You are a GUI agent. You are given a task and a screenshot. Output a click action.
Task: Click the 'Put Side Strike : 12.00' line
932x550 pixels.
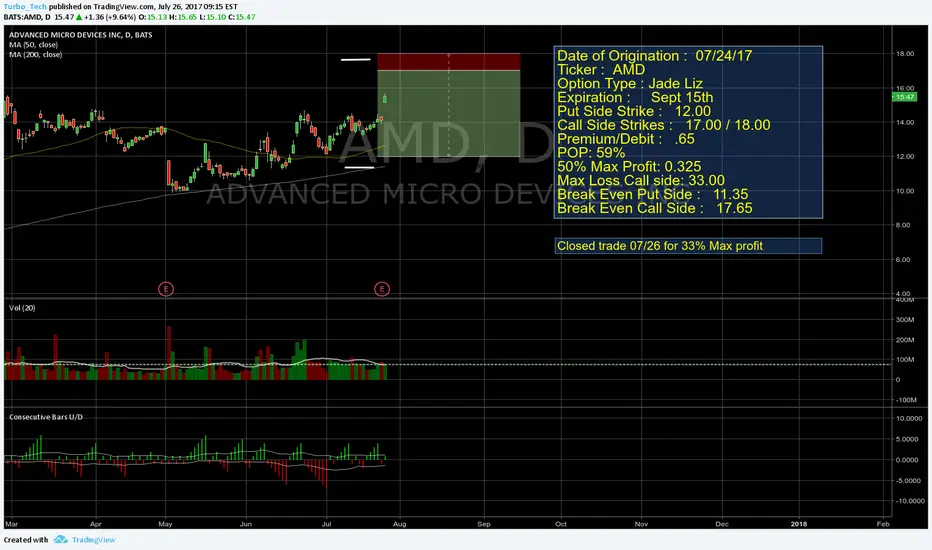[634, 111]
